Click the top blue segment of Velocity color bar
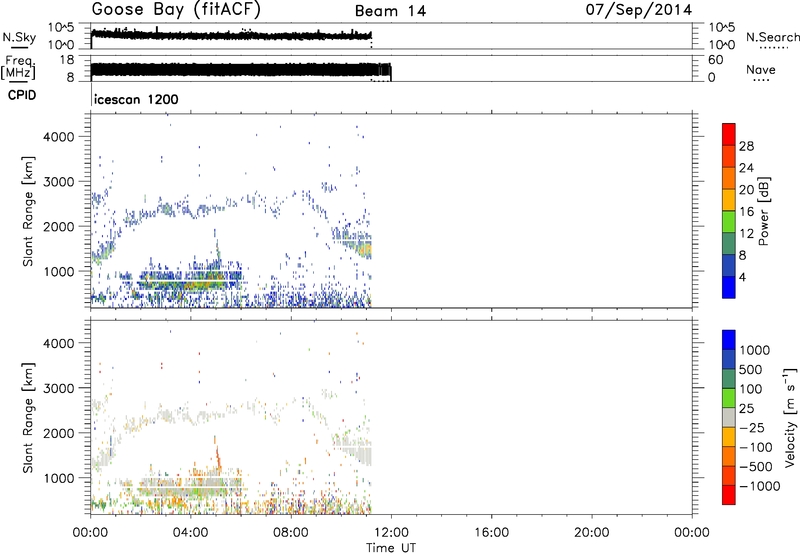The height and width of the screenshot is (554, 800). [x=729, y=340]
